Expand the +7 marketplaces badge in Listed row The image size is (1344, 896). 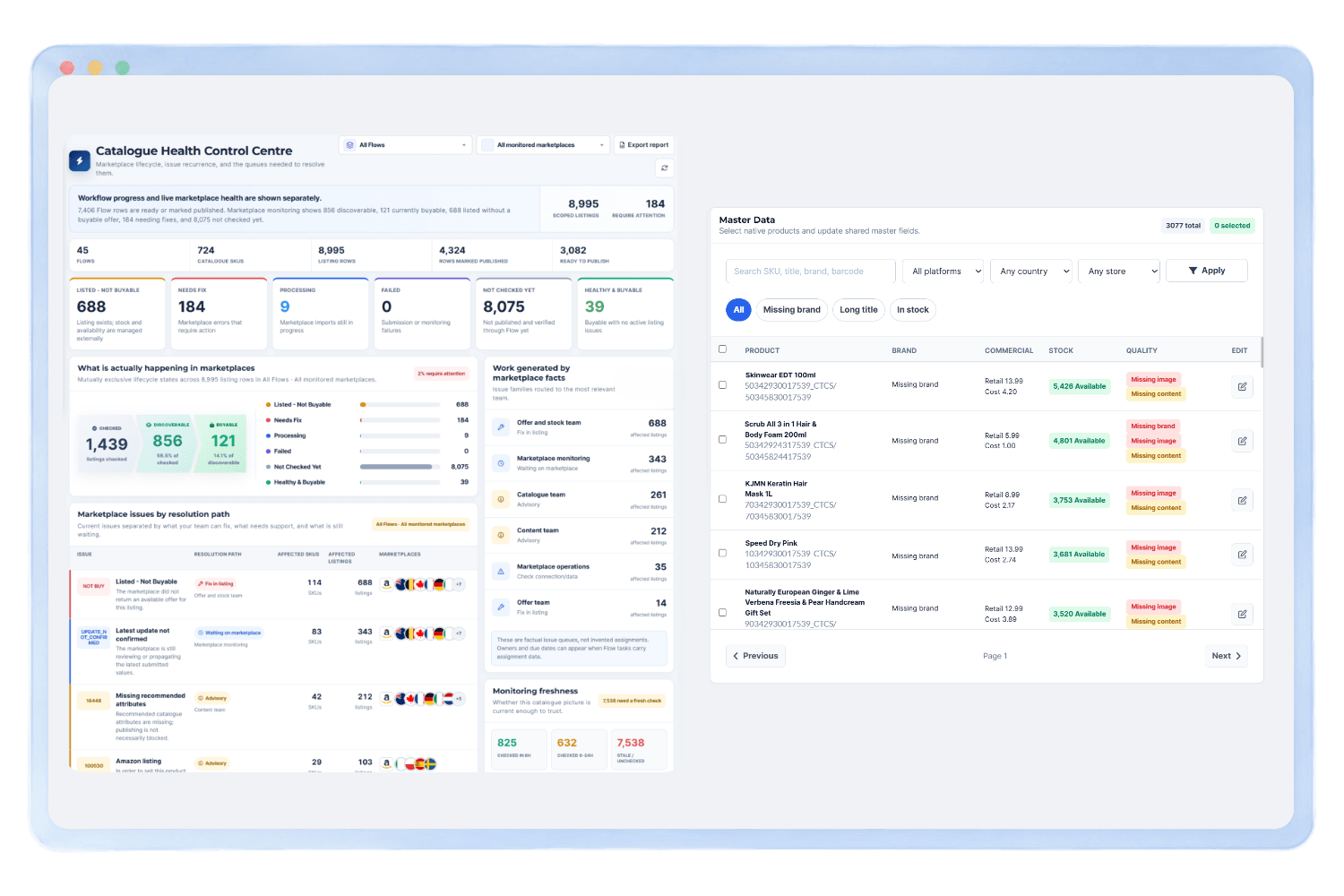tap(459, 584)
